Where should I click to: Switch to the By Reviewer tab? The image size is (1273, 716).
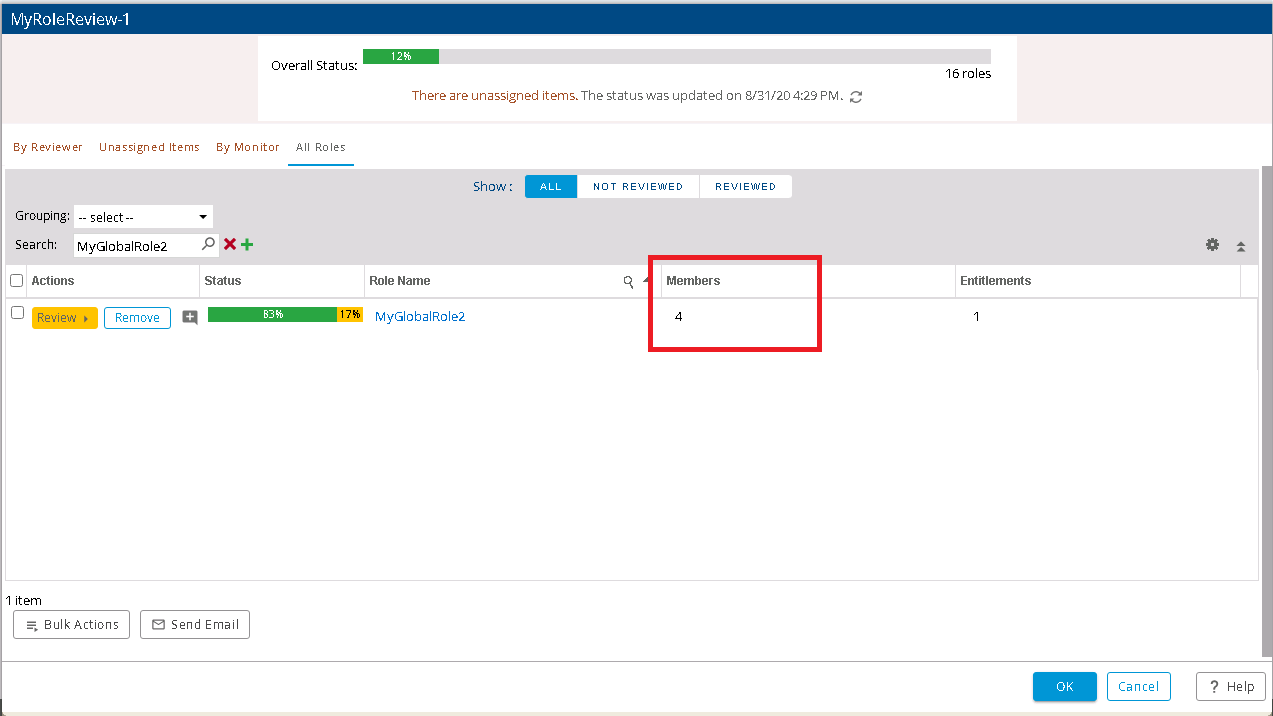coord(48,147)
